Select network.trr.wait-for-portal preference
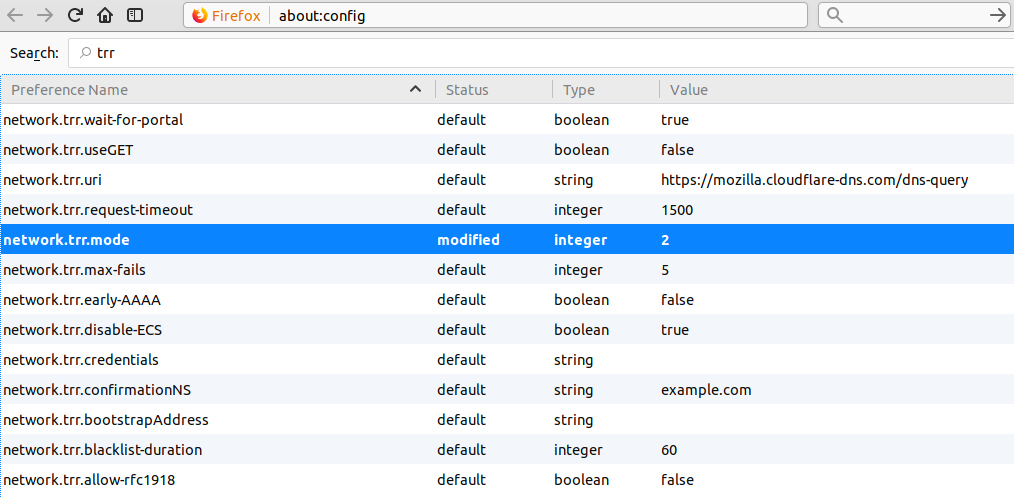 [x=507, y=120]
